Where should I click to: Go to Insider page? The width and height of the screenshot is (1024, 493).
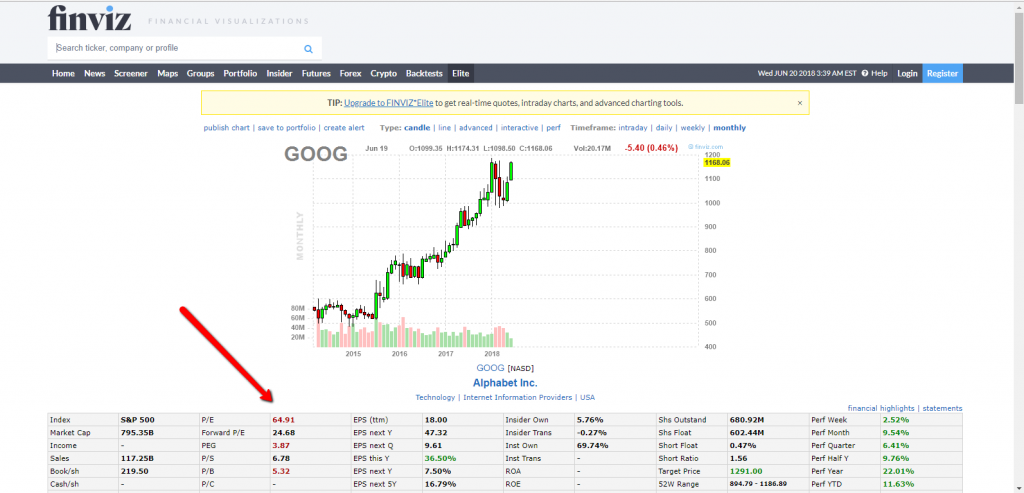click(280, 74)
